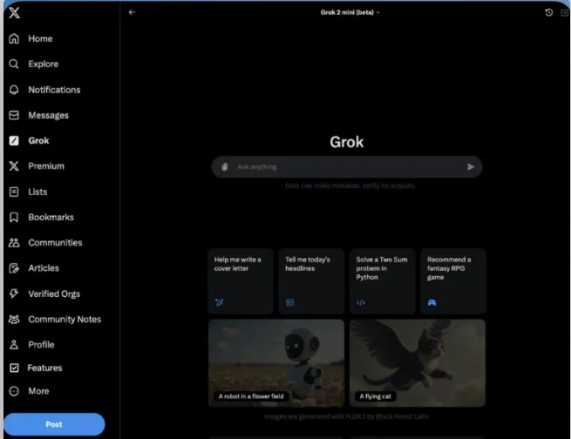This screenshot has width=571, height=439.
Task: Click the blue Post button
Action: click(54, 424)
